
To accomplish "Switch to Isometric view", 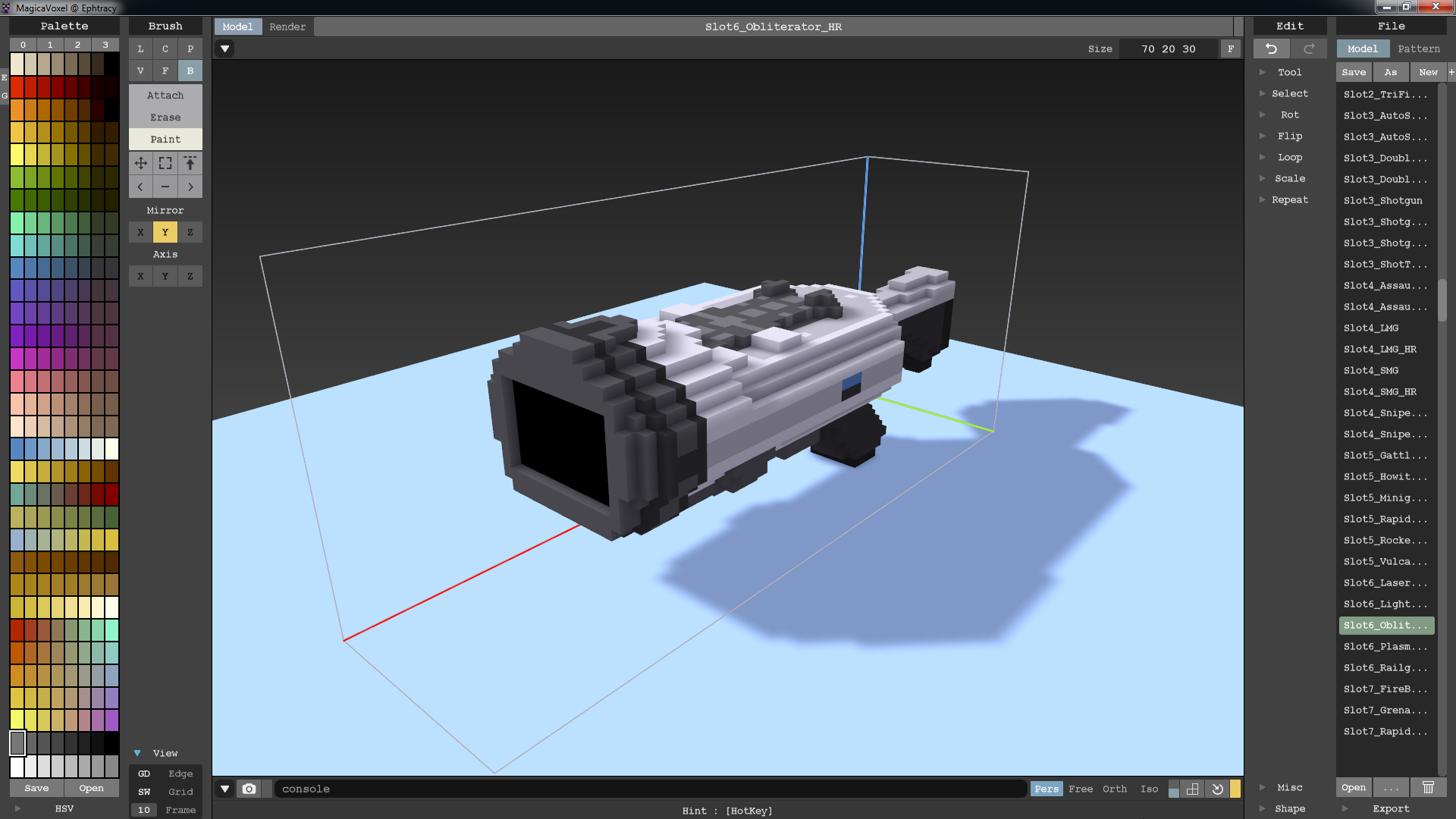I will pos(1148,789).
